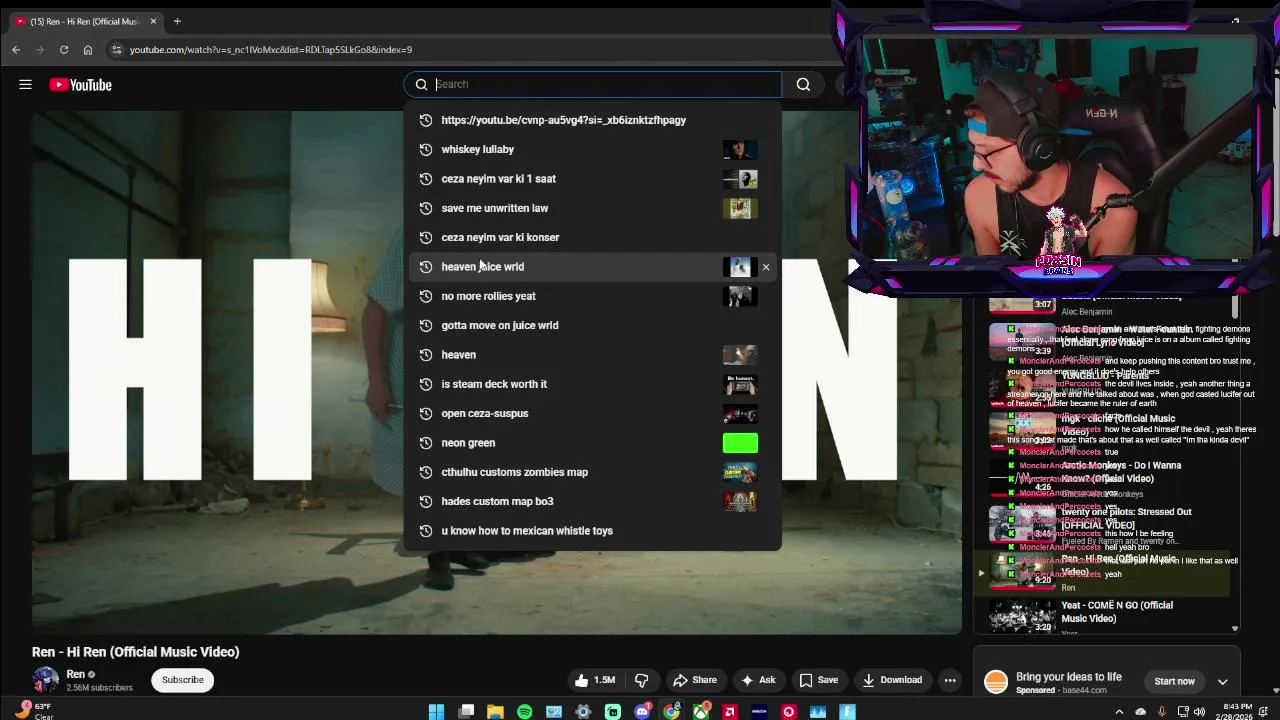Open Spotify from the taskbar

point(525,712)
